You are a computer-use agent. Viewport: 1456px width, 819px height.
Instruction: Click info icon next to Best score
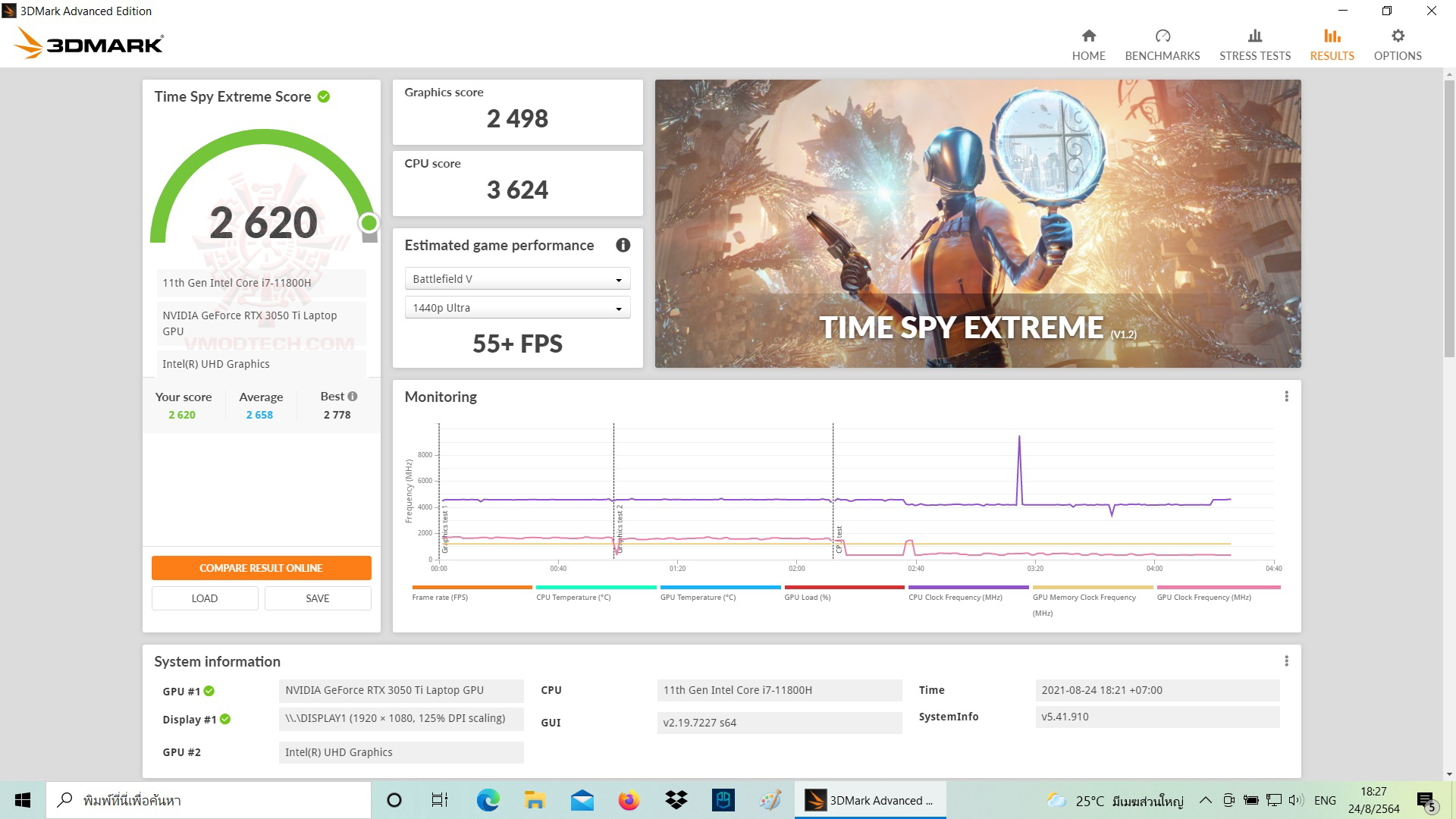[353, 397]
